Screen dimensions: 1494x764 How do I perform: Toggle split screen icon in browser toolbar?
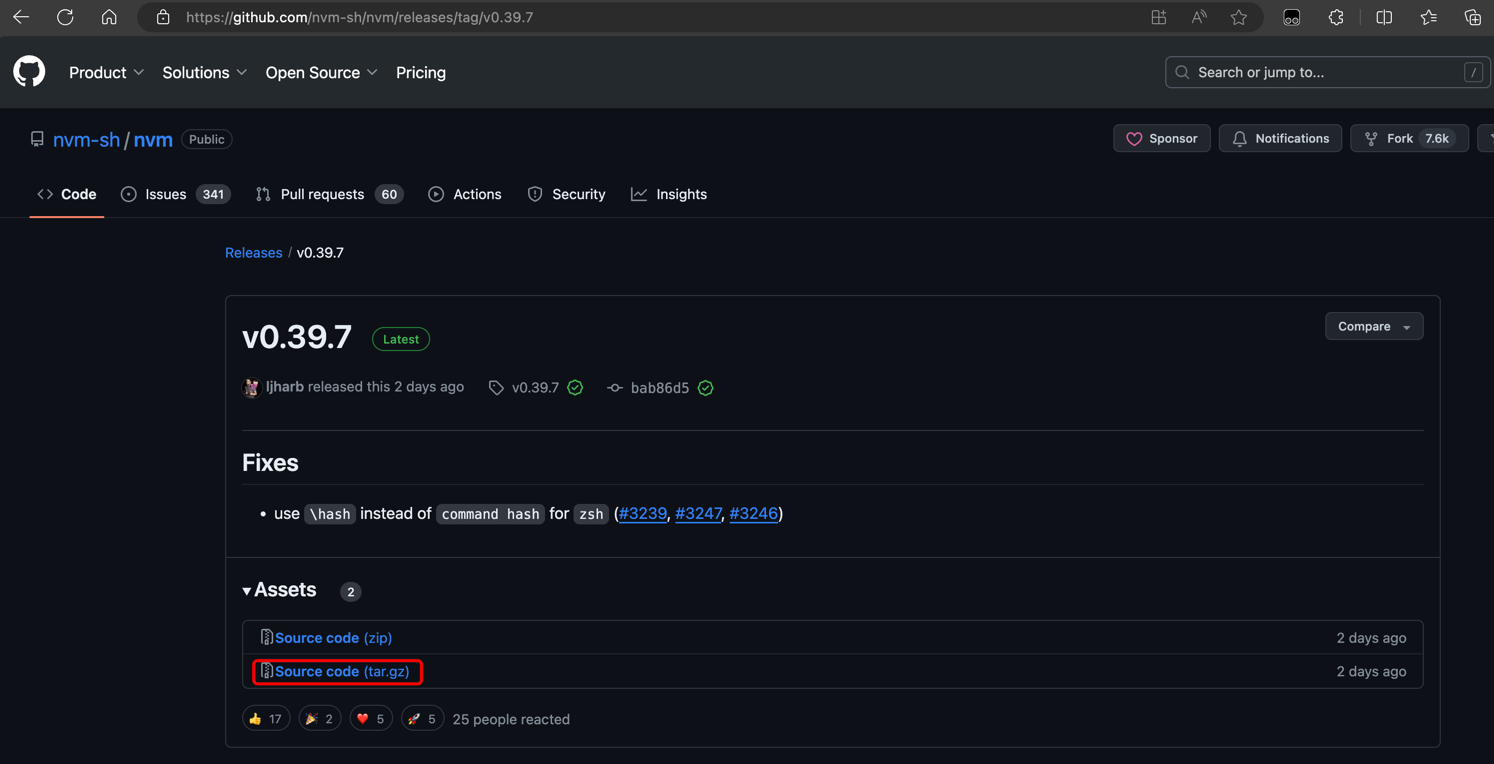[x=1384, y=17]
